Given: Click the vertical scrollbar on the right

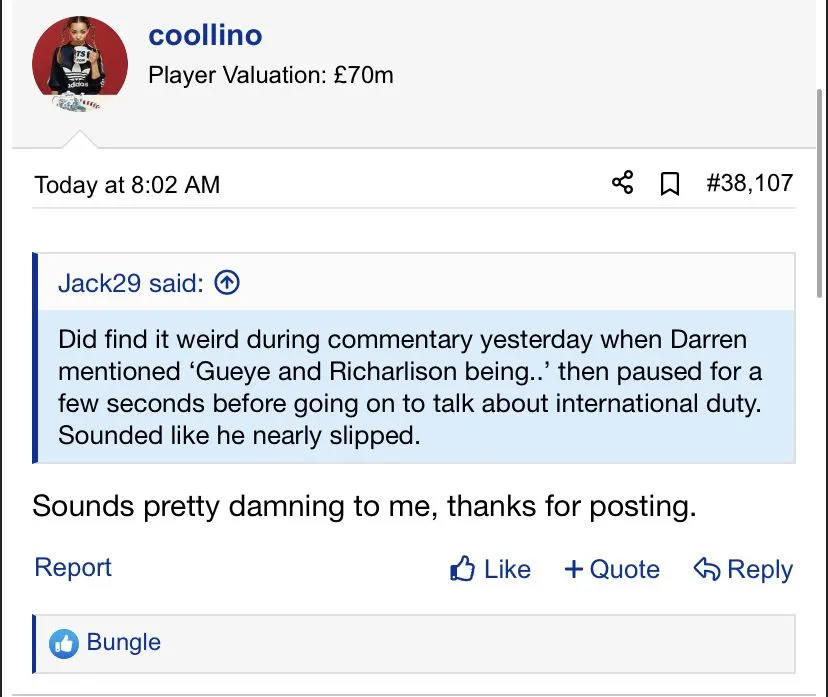Looking at the screenshot, I should pos(821,200).
